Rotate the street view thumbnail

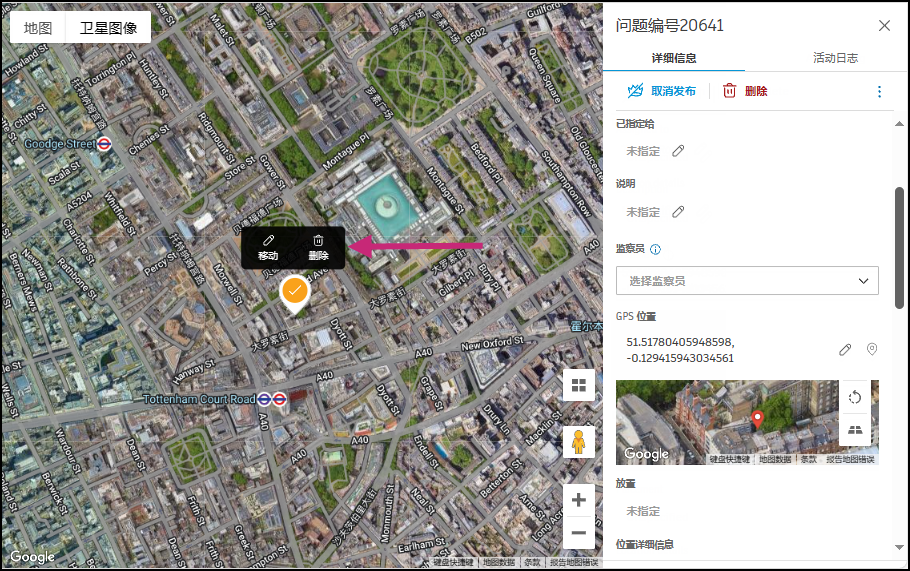click(x=854, y=397)
